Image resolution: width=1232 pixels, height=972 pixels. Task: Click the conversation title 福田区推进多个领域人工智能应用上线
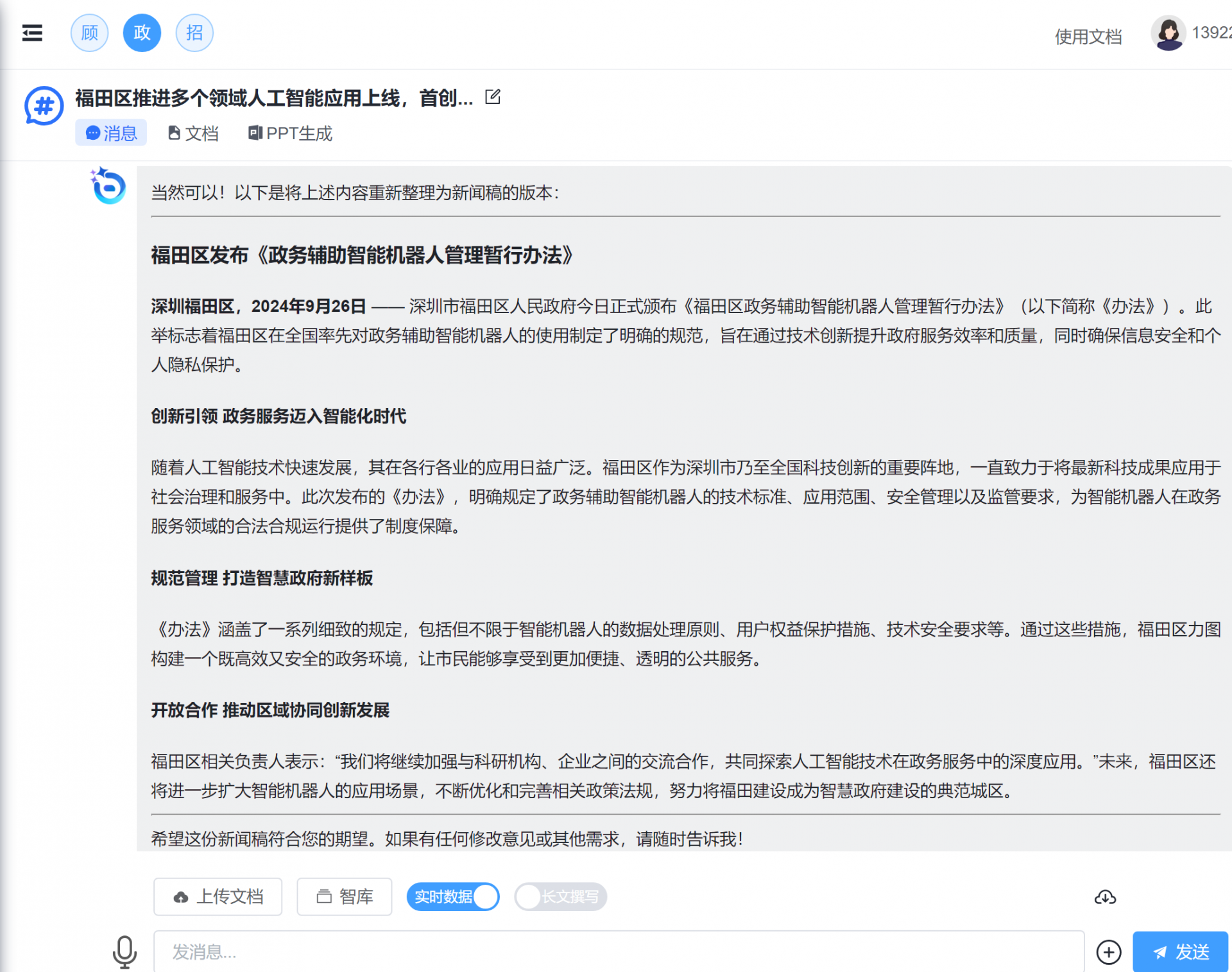tap(274, 98)
